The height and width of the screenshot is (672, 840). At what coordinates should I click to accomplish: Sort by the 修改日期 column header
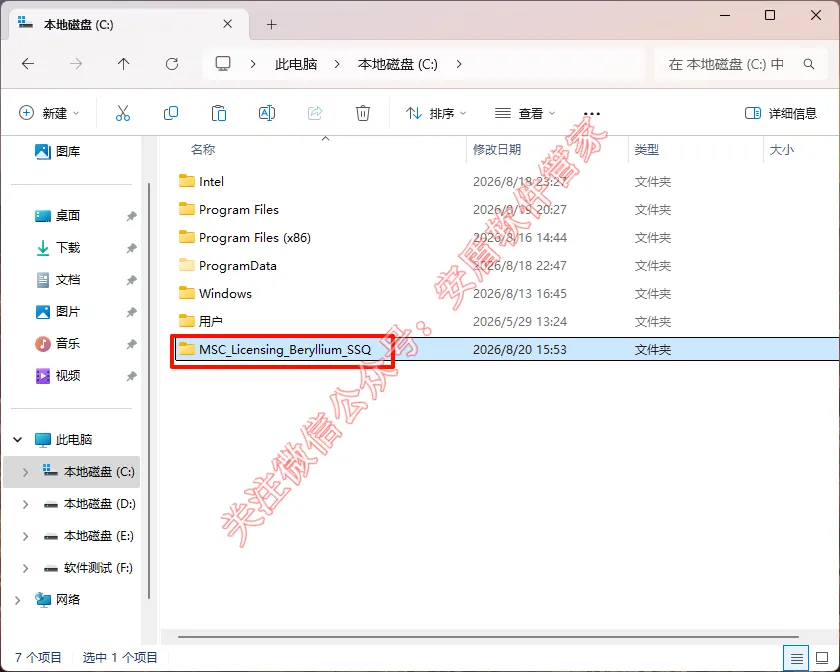tap(546, 150)
